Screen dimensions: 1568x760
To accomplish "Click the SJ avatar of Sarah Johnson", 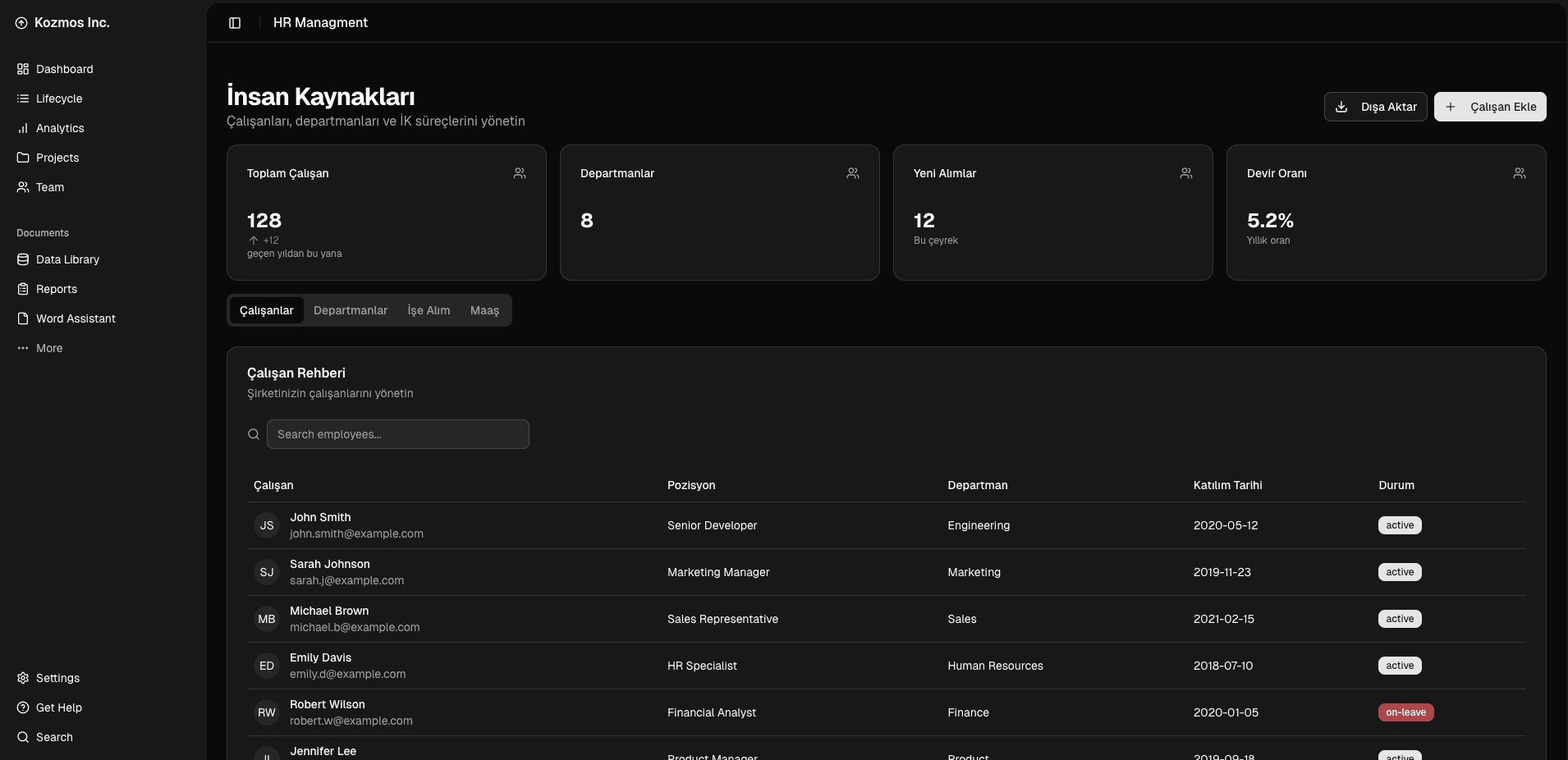I will 267,572.
